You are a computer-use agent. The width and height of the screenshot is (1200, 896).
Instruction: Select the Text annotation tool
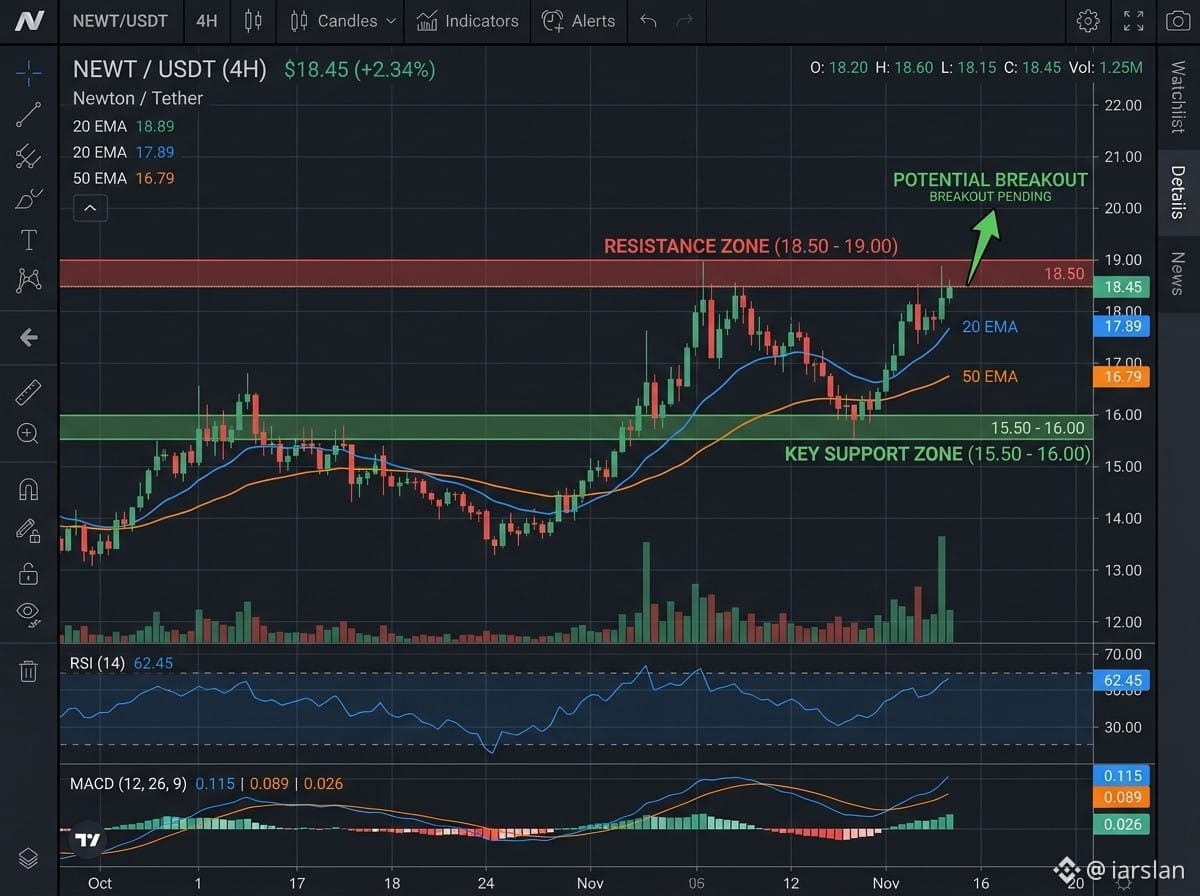(x=28, y=240)
